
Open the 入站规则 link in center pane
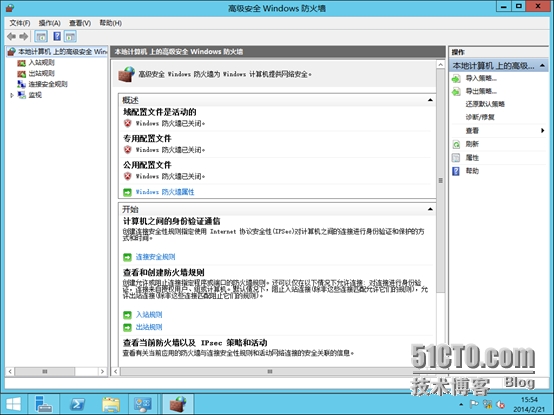(149, 315)
